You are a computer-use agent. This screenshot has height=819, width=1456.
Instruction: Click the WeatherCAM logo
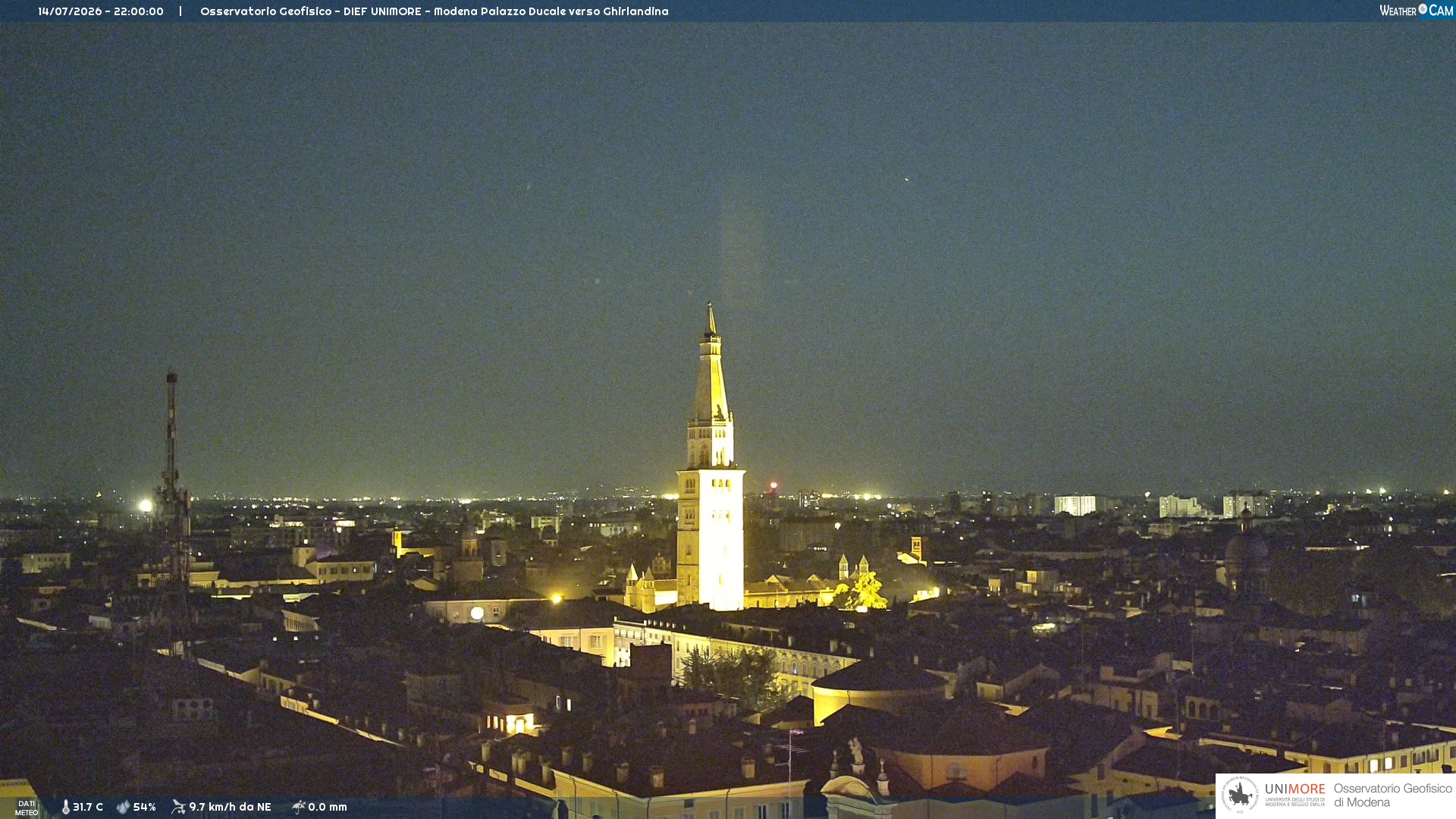[1416, 11]
